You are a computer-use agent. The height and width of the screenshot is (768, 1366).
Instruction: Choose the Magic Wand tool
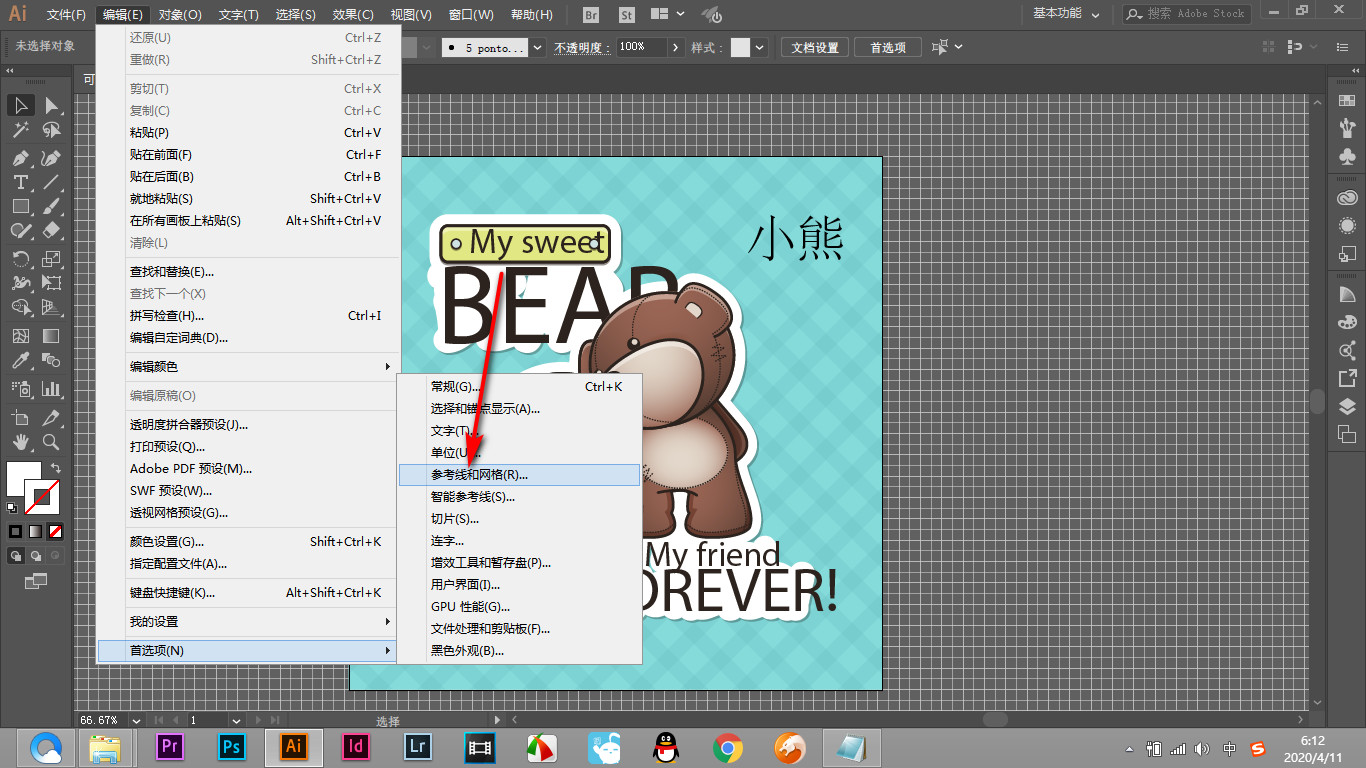click(x=20, y=130)
